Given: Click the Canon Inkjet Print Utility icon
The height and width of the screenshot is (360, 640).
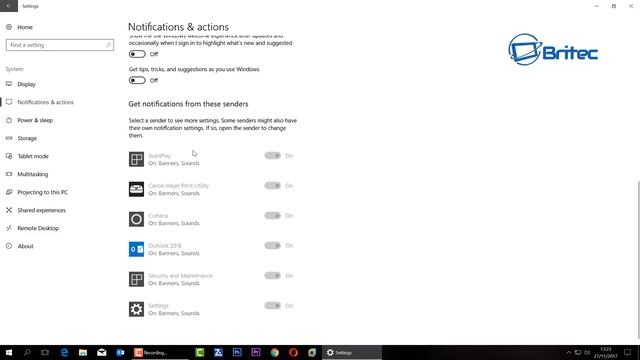Looking at the screenshot, I should [136, 189].
